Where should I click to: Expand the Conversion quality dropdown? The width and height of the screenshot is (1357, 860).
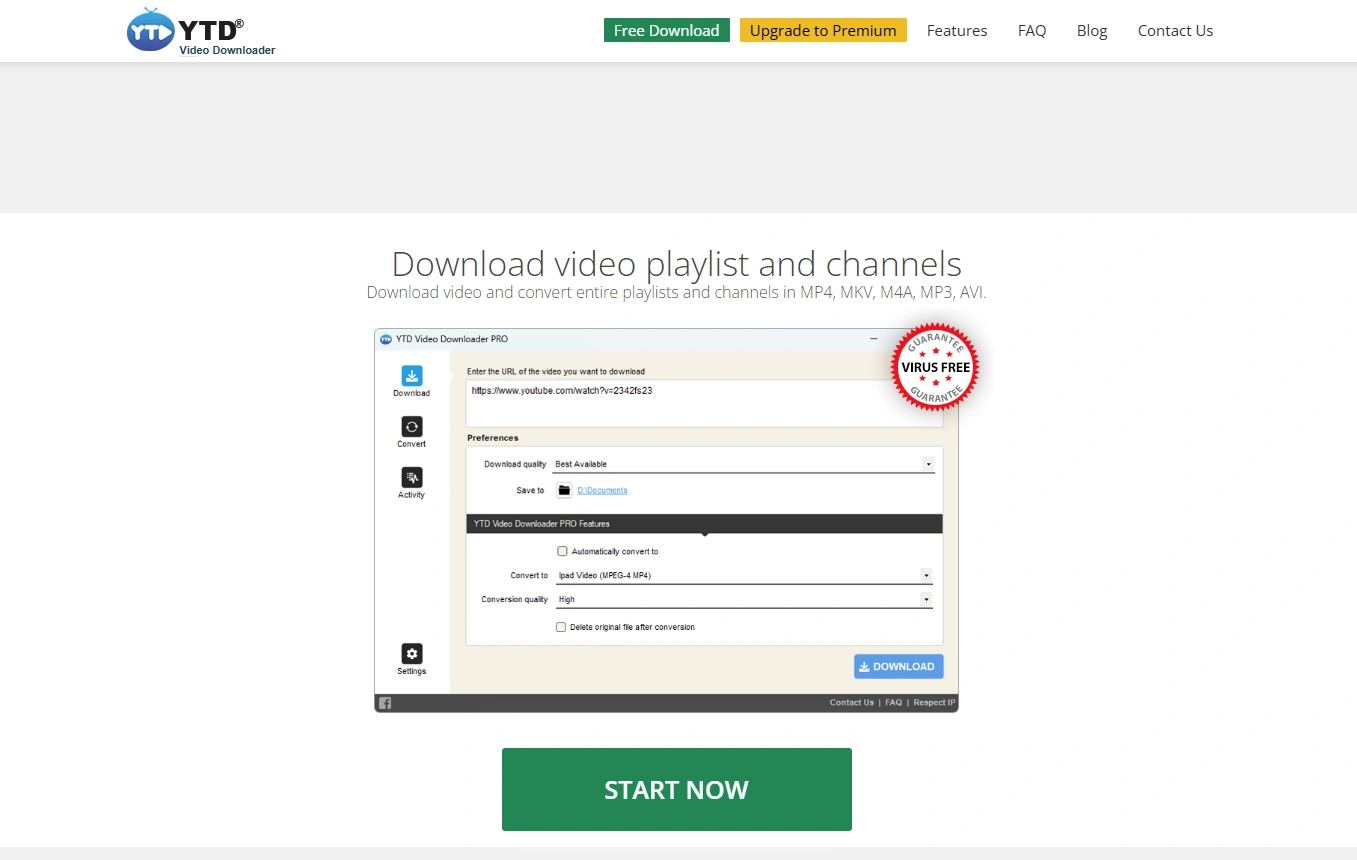pos(744,600)
